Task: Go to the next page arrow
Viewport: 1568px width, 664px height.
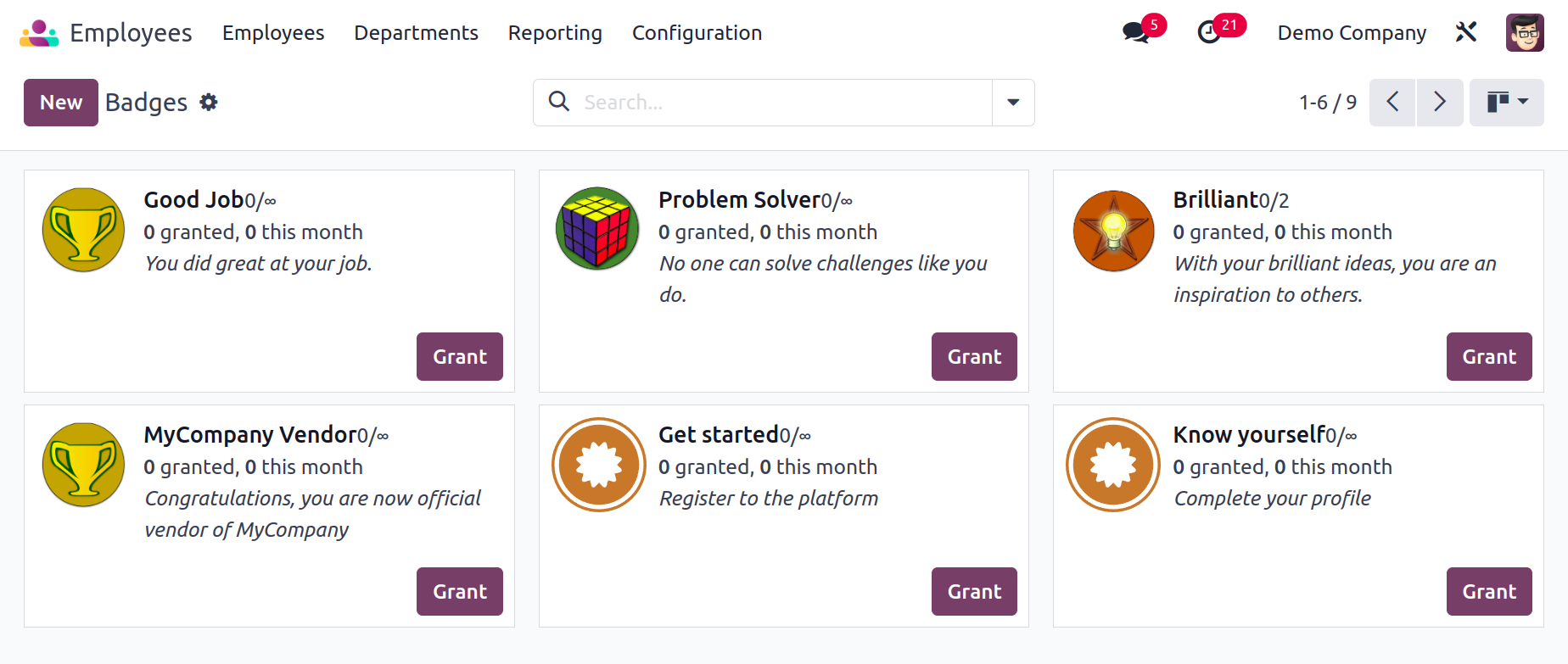Action: click(1440, 103)
